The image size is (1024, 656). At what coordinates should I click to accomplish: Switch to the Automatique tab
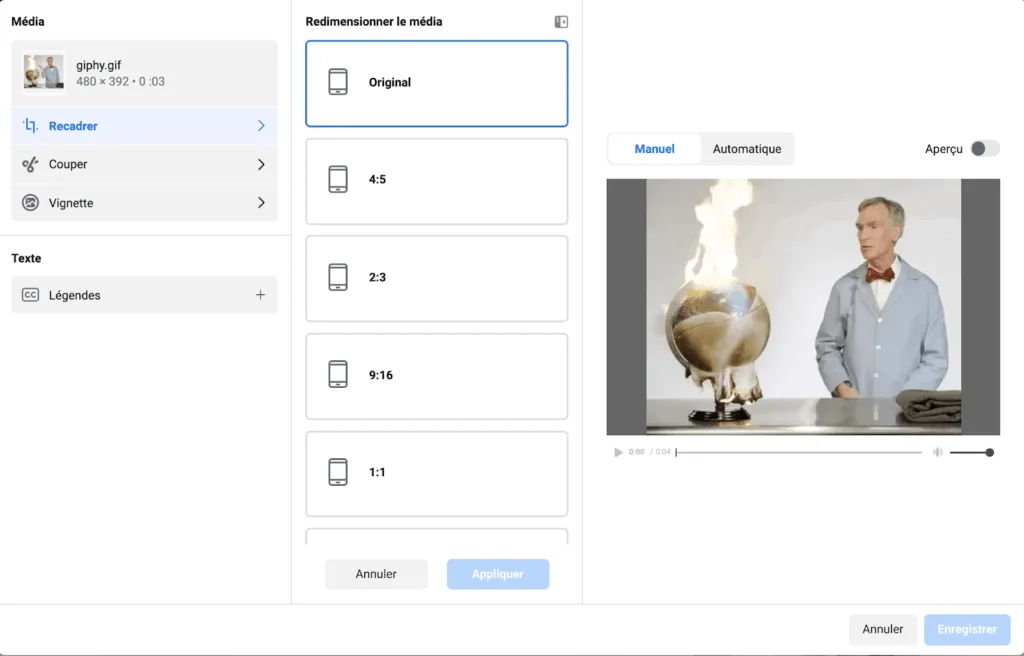tap(746, 149)
